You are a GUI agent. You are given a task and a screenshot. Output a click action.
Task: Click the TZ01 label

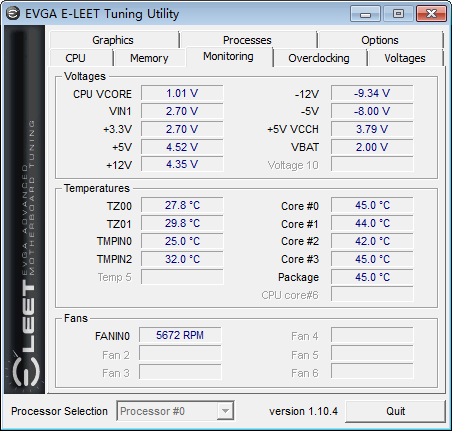tap(119, 224)
